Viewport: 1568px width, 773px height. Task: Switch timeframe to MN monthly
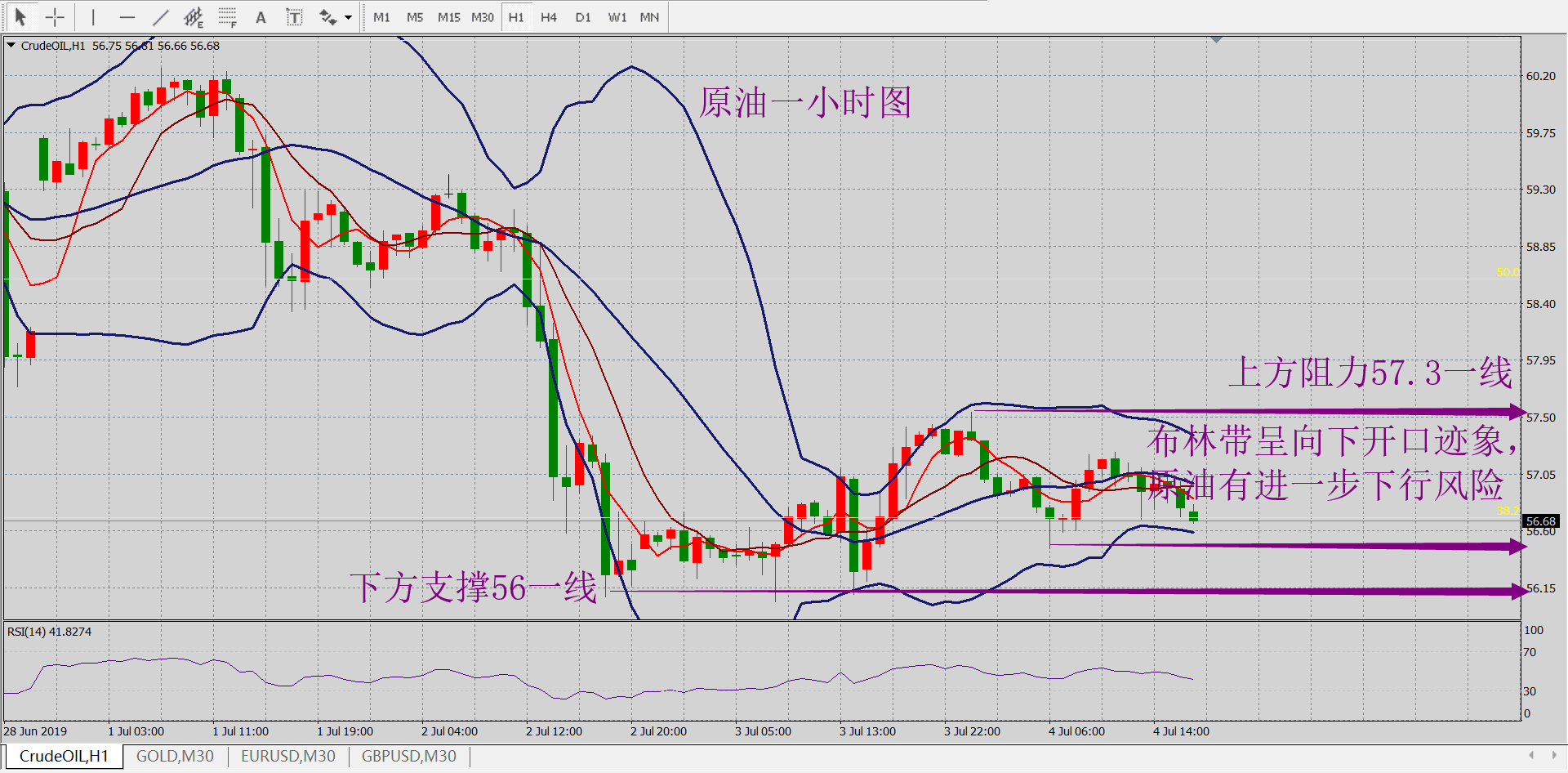[650, 17]
